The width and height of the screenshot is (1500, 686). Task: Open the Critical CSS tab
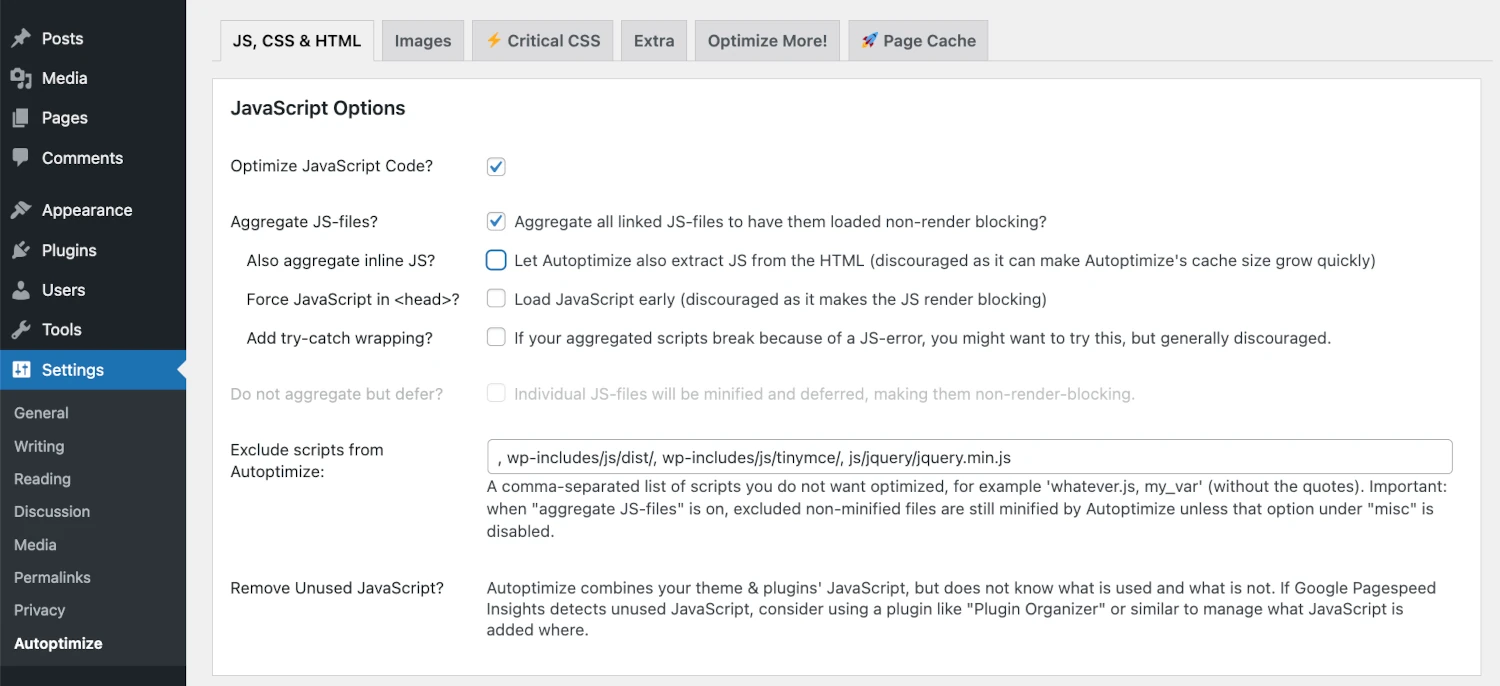click(x=543, y=41)
